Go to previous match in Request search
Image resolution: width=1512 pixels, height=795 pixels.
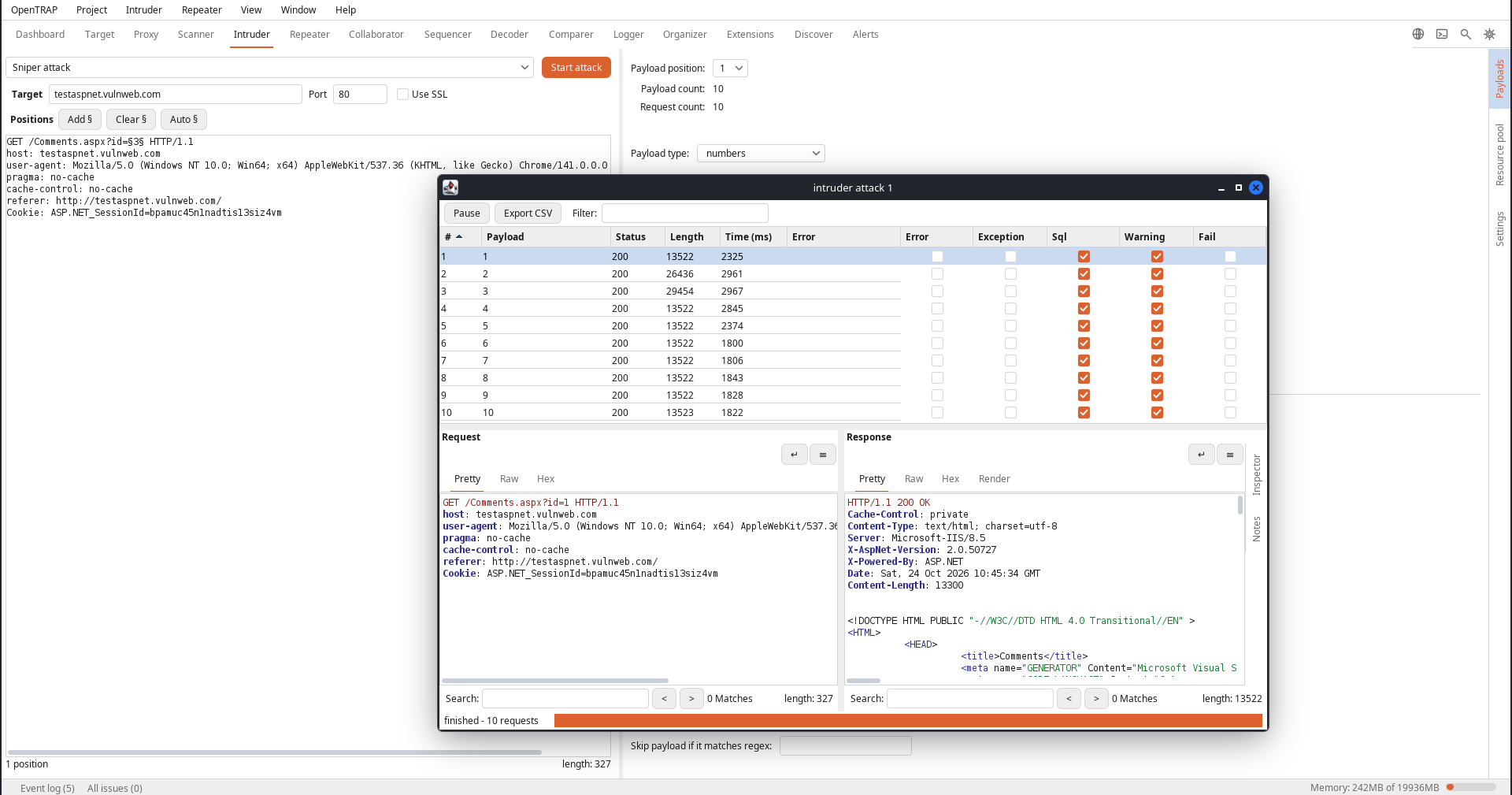click(664, 699)
